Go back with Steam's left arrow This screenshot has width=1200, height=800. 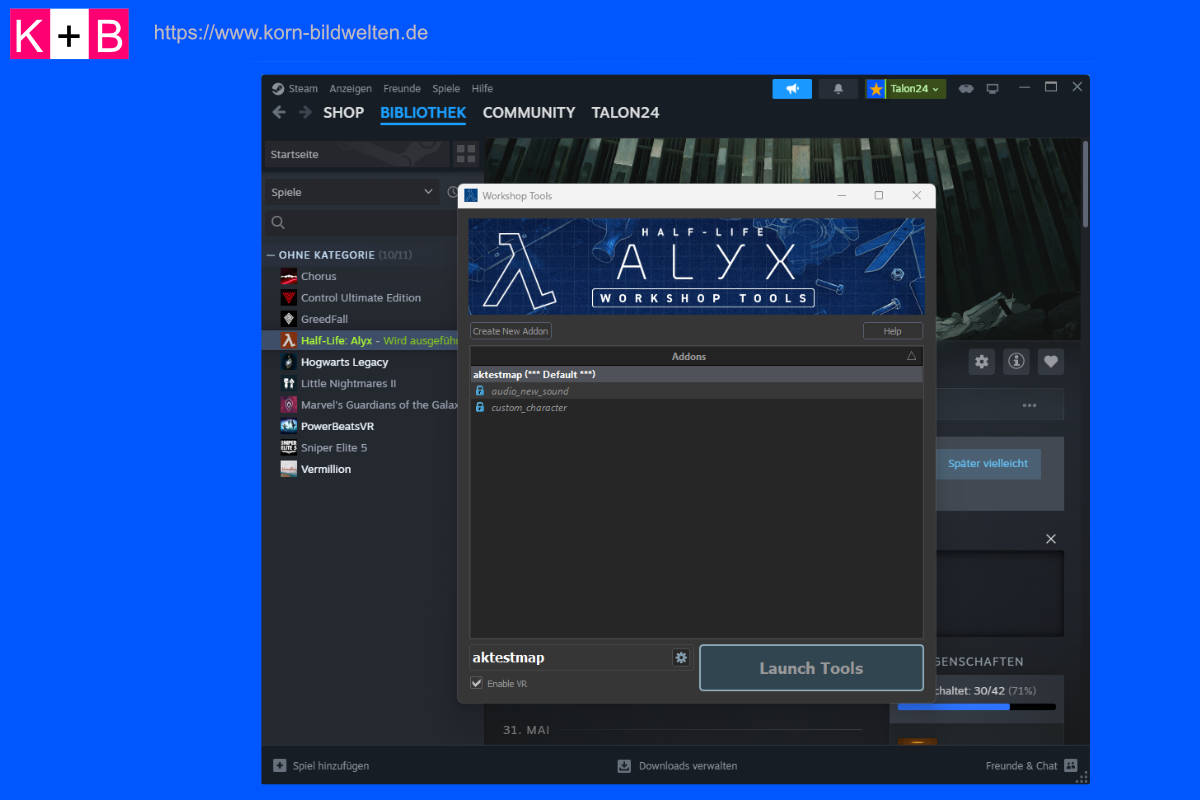click(x=279, y=112)
